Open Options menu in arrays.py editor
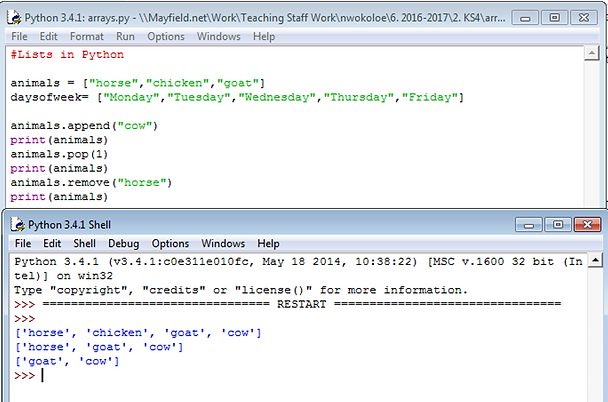The image size is (608, 402). point(166,36)
